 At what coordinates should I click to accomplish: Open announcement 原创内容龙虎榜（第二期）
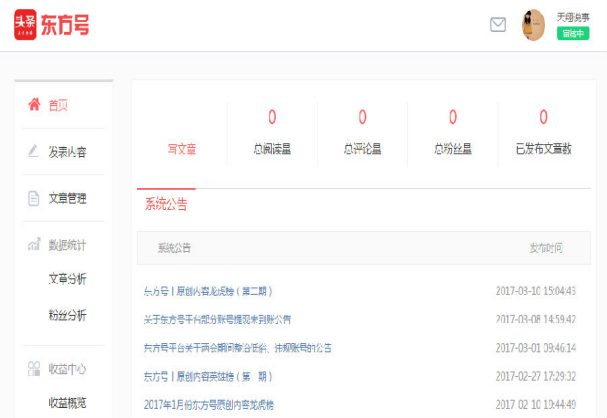[x=208, y=291]
